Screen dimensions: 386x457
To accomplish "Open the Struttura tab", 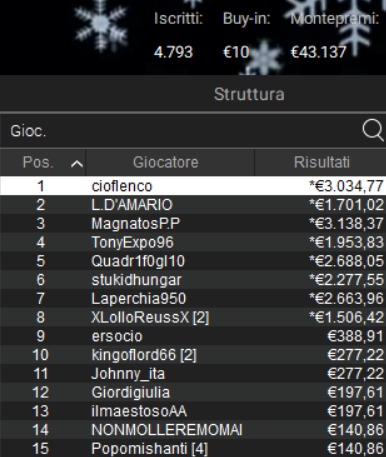I will [x=249, y=94].
